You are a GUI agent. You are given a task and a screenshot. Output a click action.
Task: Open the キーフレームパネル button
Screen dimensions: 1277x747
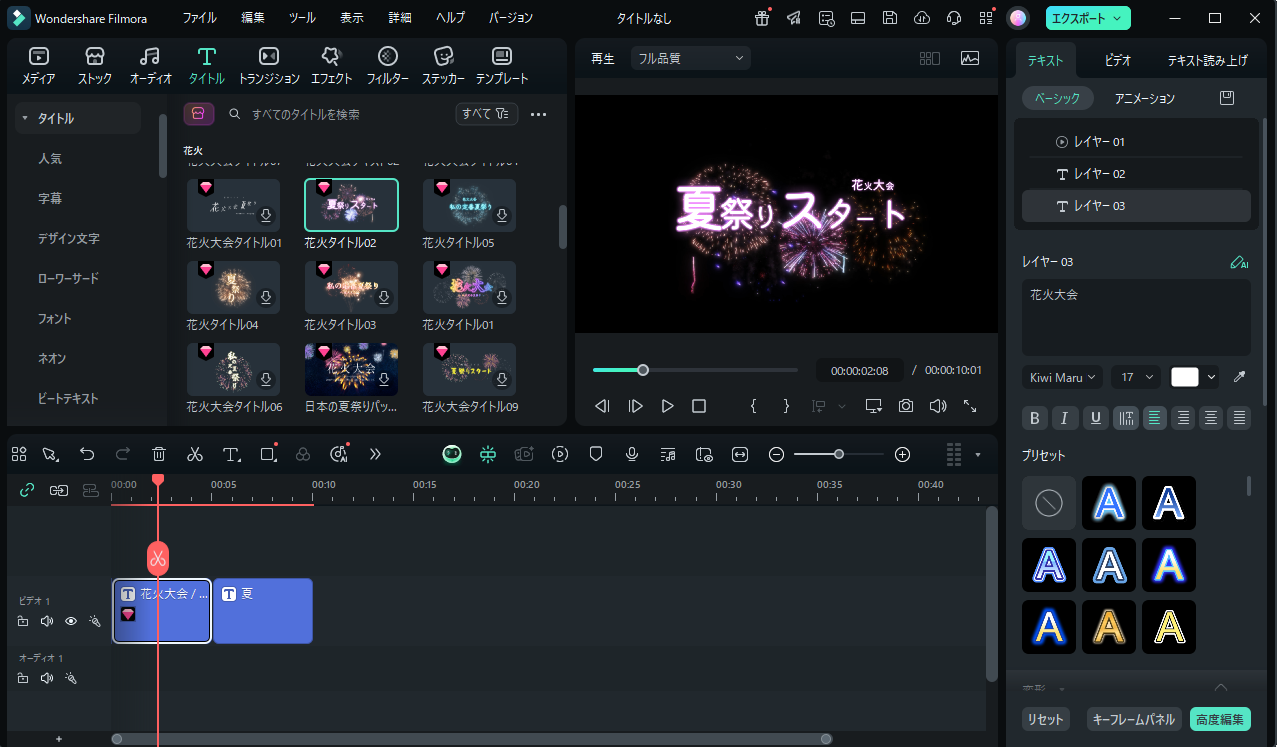pos(1133,719)
